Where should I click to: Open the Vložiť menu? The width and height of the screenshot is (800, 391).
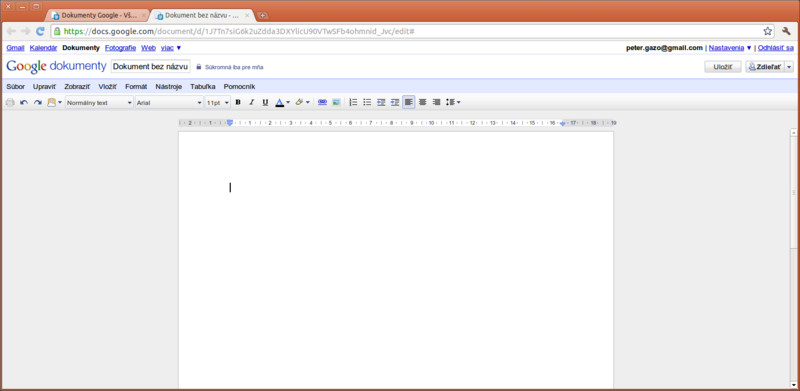click(108, 87)
